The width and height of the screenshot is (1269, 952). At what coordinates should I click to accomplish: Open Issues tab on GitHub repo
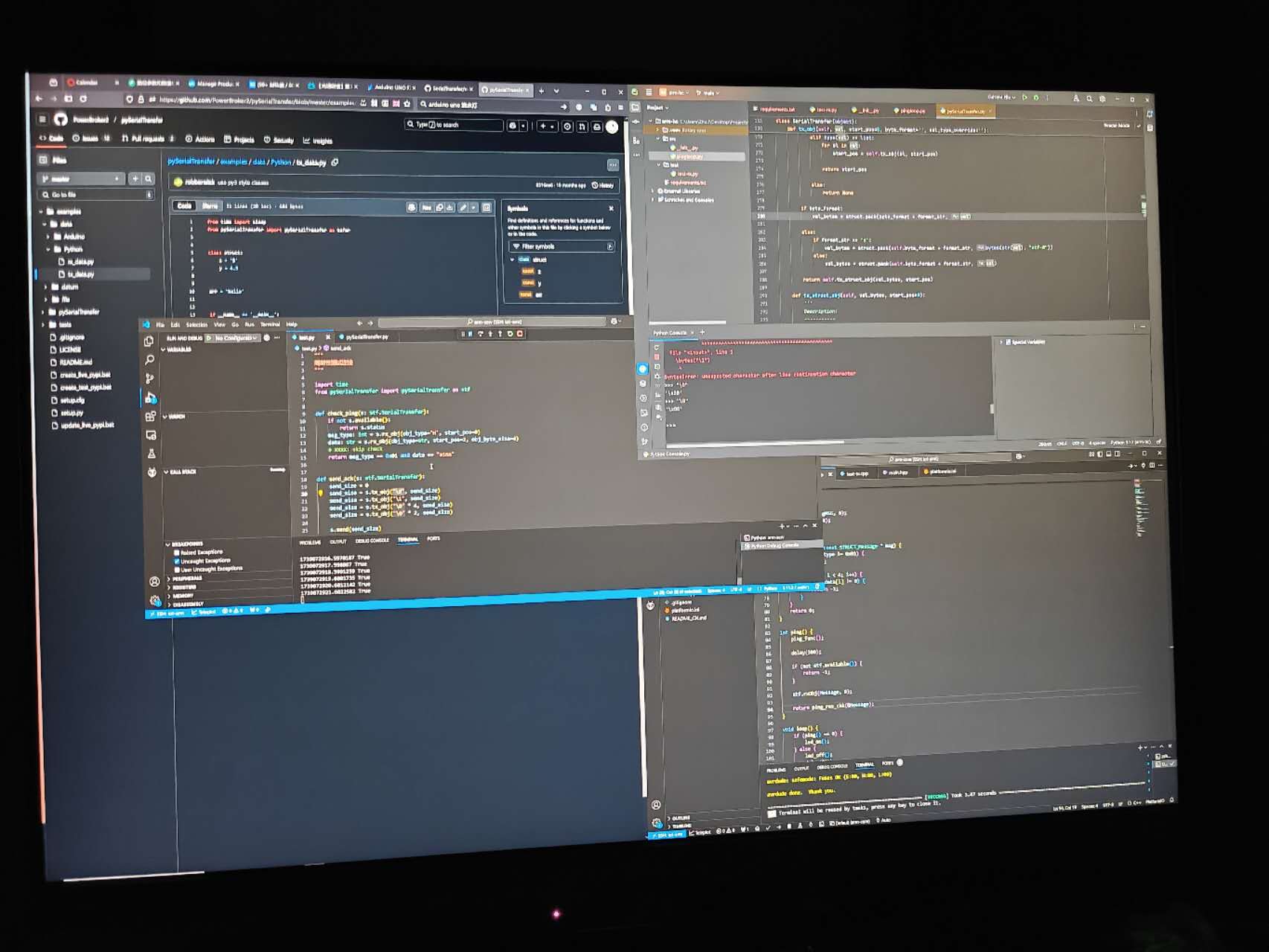(90, 138)
